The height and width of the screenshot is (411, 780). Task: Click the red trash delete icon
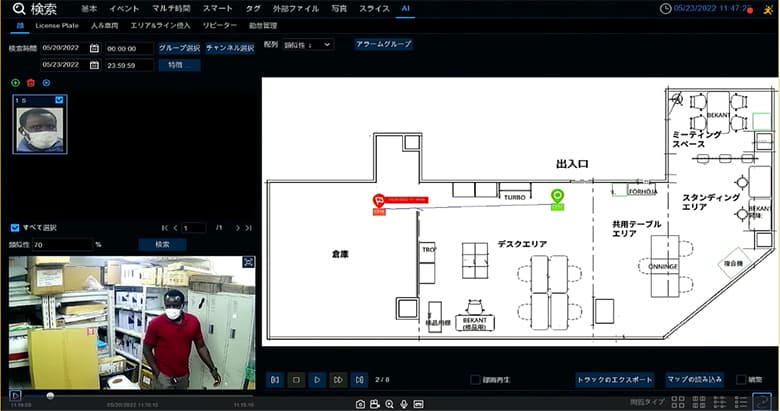[x=31, y=83]
